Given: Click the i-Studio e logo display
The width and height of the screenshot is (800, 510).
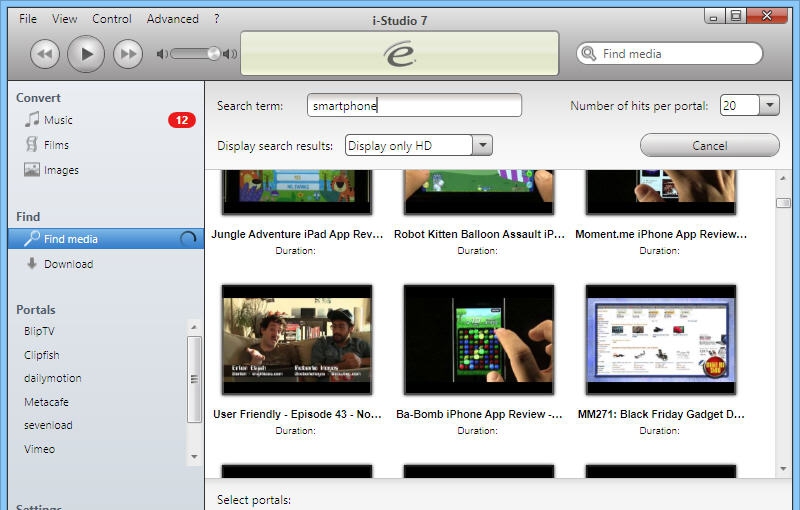Looking at the screenshot, I should pyautogui.click(x=399, y=54).
